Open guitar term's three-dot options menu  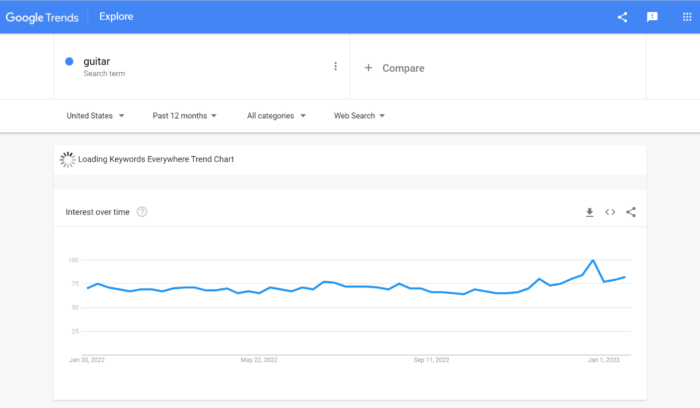[335, 67]
